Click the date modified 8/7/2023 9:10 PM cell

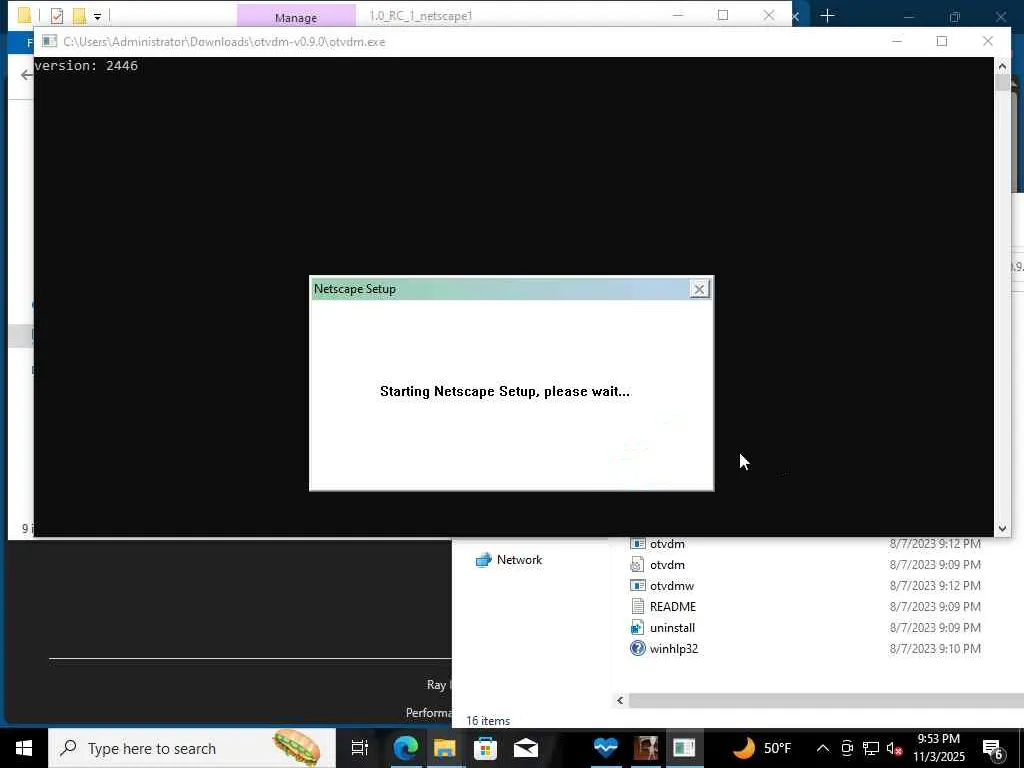tap(935, 648)
